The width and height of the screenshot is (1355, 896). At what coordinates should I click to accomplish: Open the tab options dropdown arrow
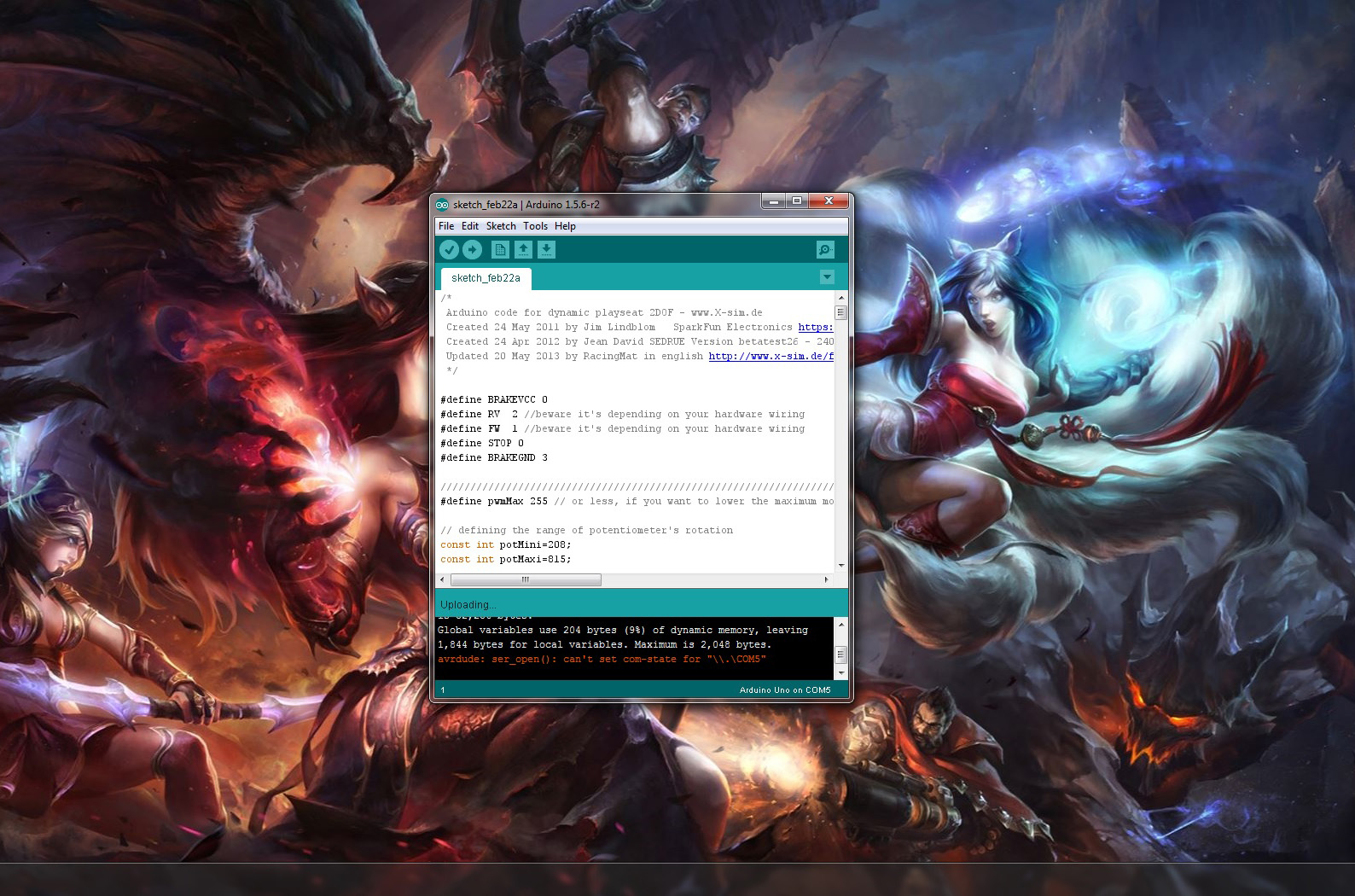coord(827,277)
